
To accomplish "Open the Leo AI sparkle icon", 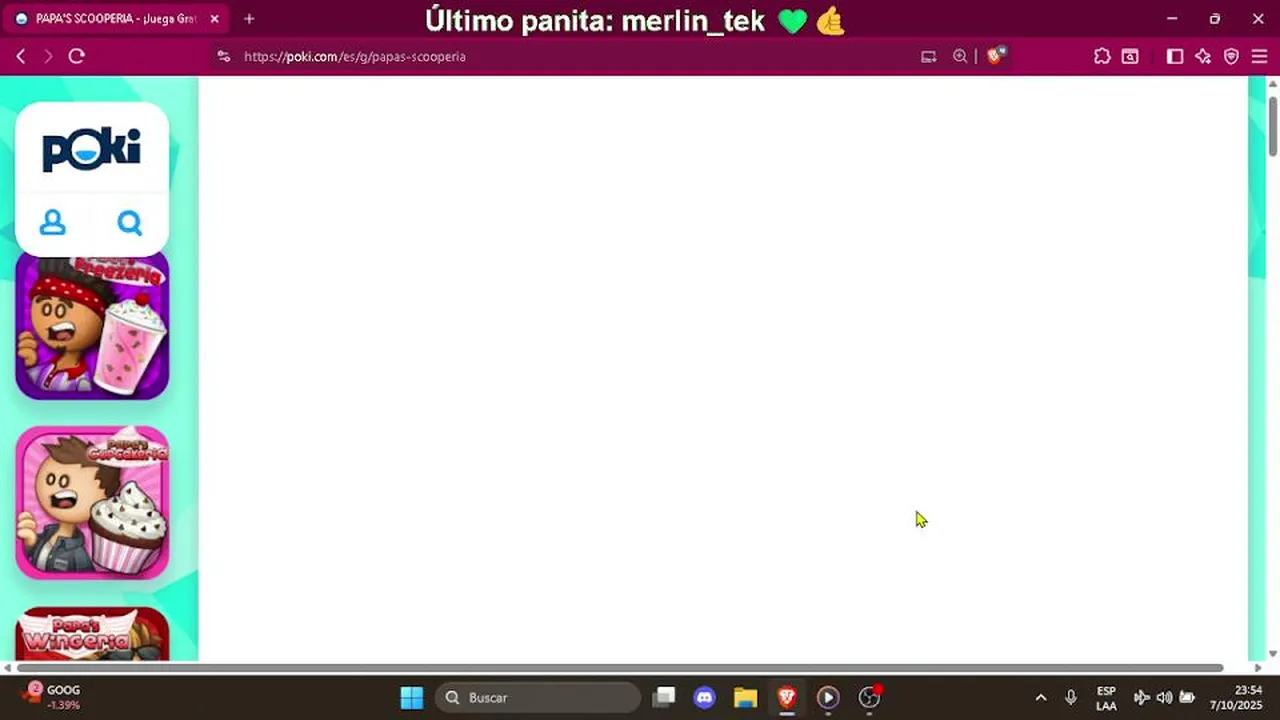I will [x=1203, y=57].
